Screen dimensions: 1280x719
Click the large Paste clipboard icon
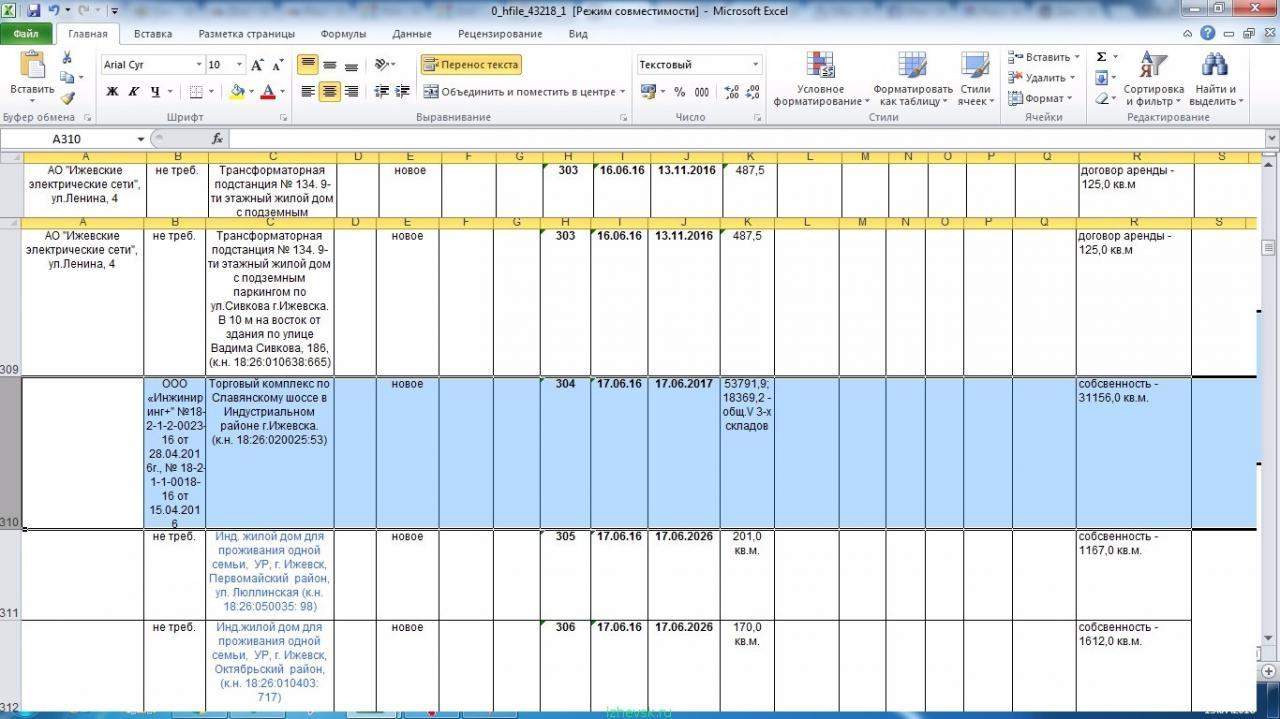click(32, 65)
